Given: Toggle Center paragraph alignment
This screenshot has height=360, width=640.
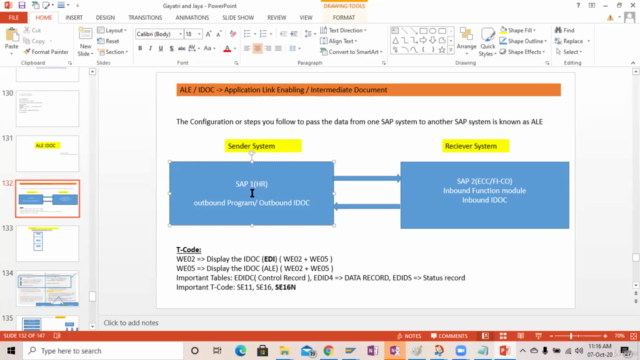Looking at the screenshot, I should (258, 49).
